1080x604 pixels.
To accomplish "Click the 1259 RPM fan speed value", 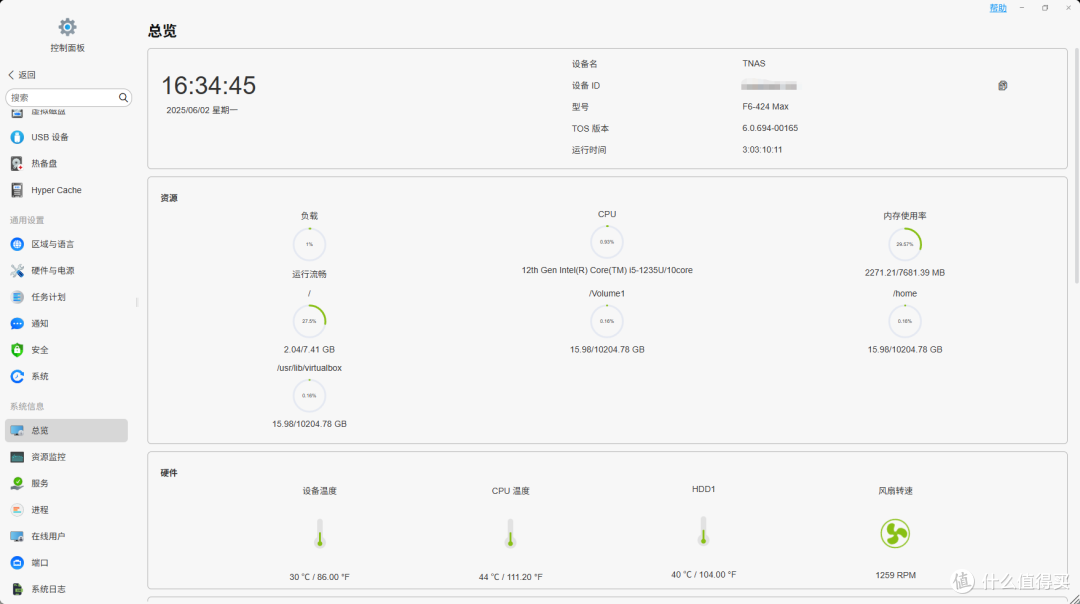I will point(895,575).
